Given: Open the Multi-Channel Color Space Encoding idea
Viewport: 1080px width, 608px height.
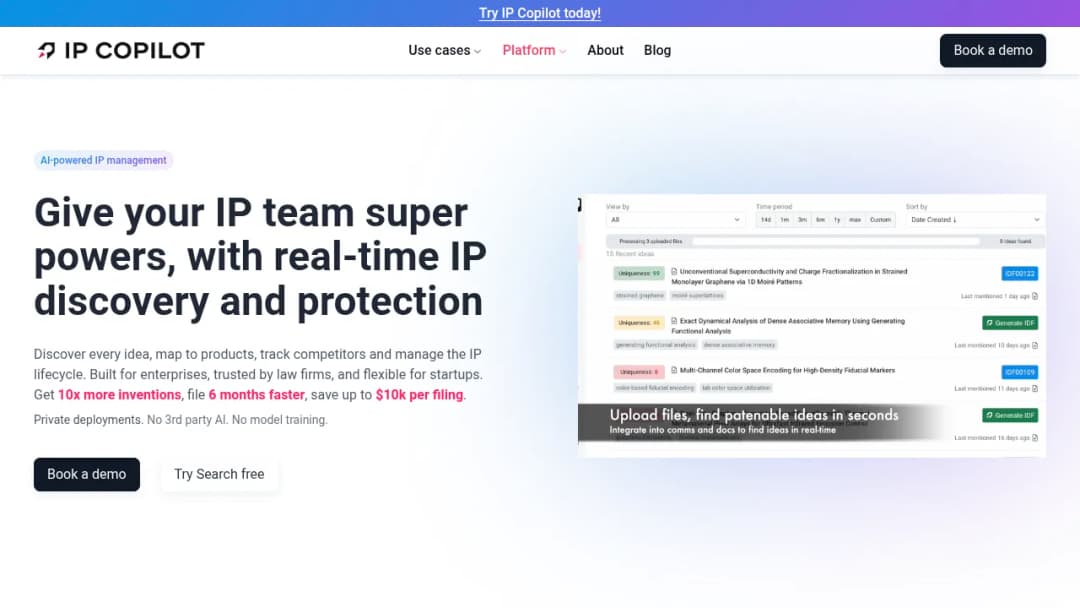Looking at the screenshot, I should (x=787, y=370).
